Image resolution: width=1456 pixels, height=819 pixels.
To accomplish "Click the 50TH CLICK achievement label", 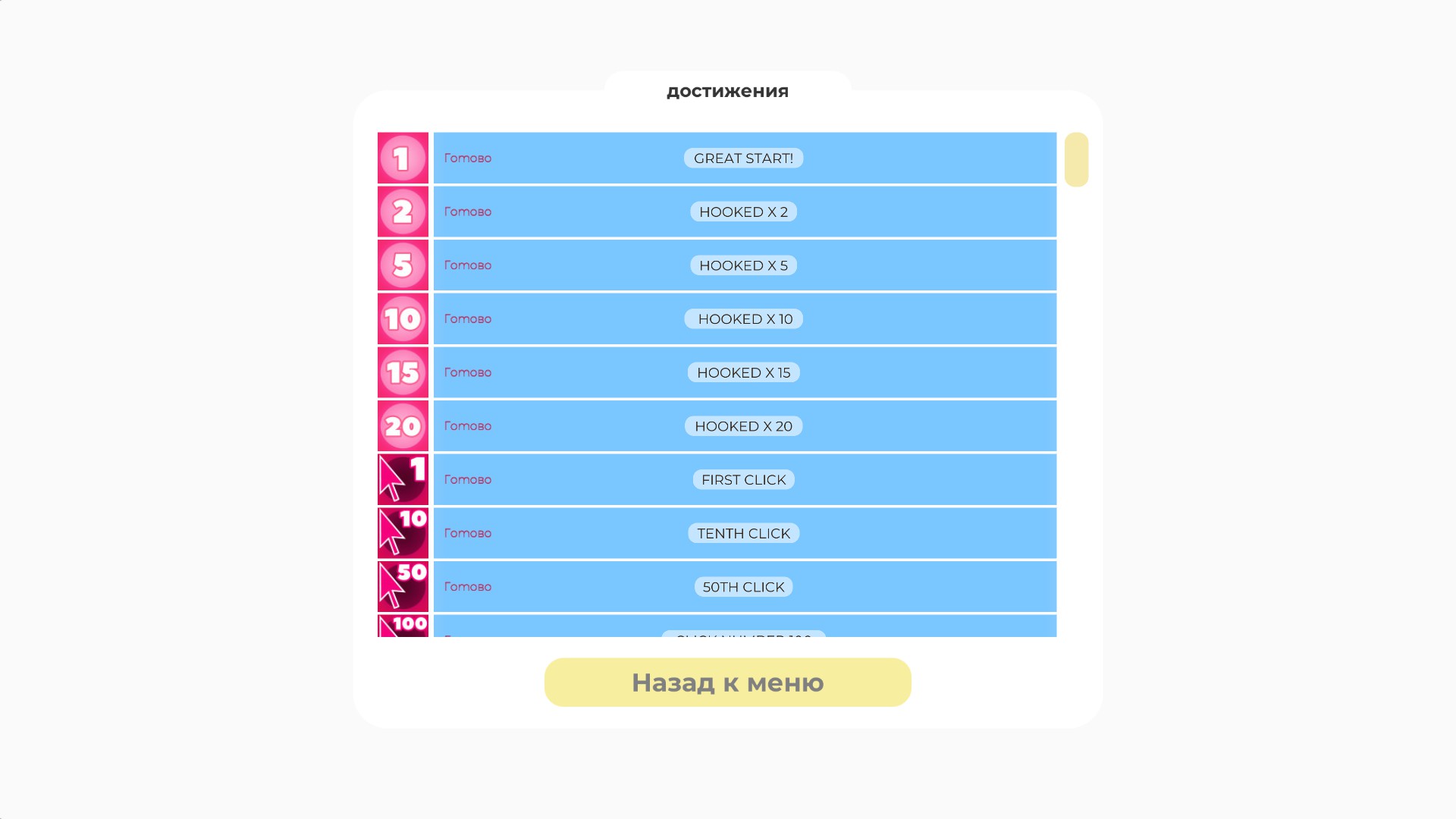I will tap(743, 587).
